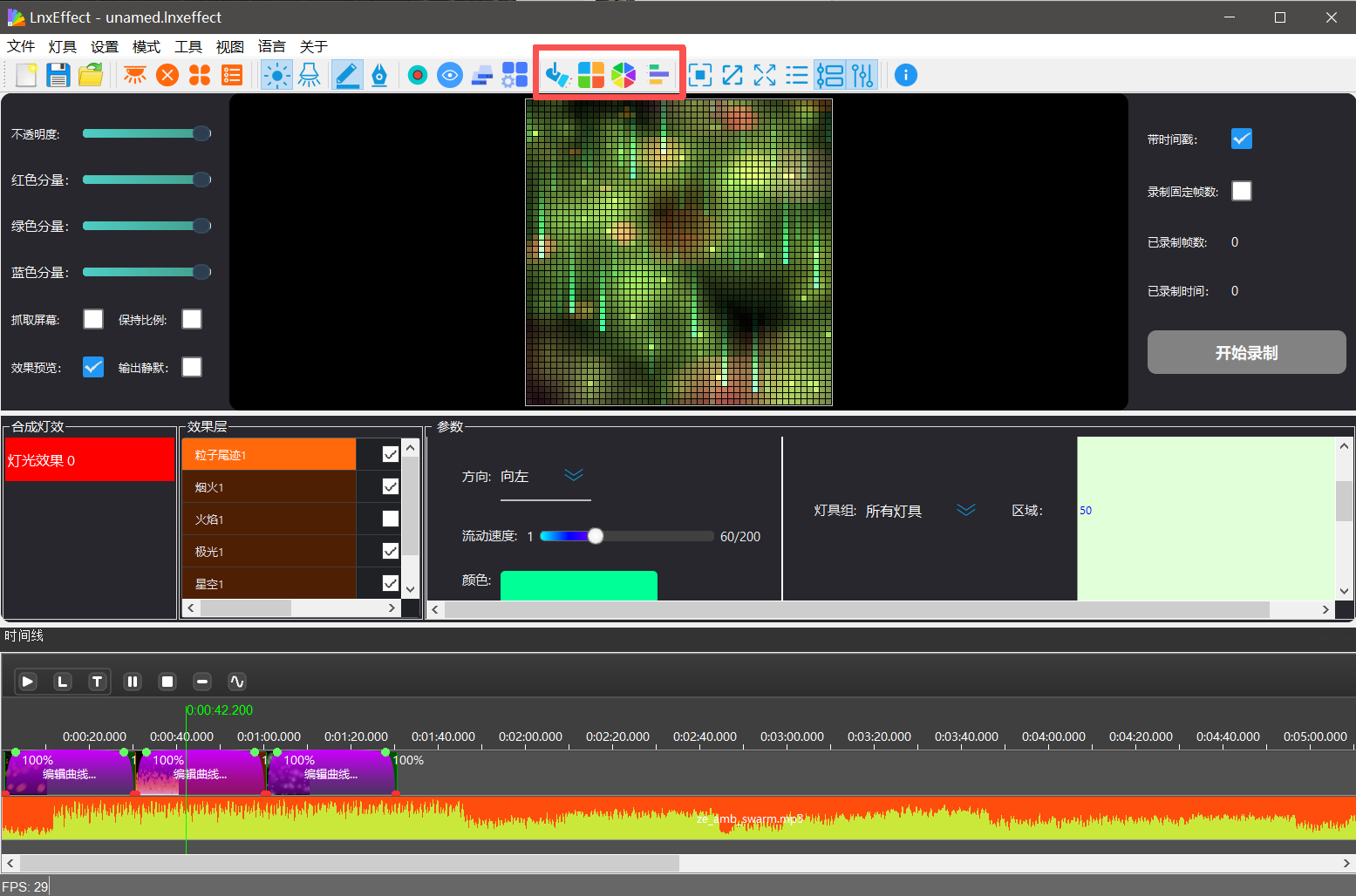1356x896 pixels.
Task: Enable the 火焰1 effect layer checkbox
Action: click(390, 519)
